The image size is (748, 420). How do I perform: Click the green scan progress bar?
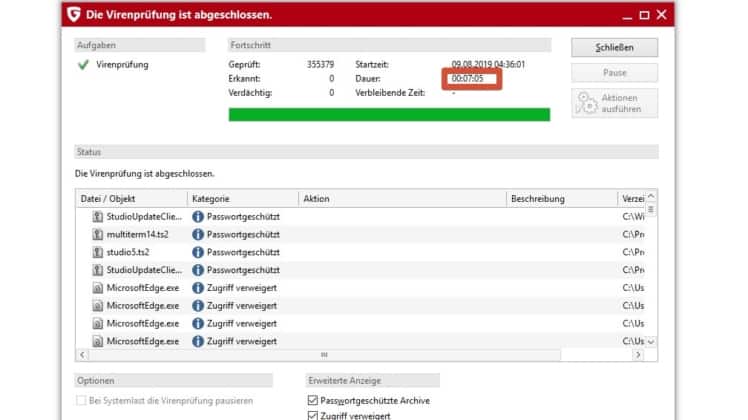point(389,115)
